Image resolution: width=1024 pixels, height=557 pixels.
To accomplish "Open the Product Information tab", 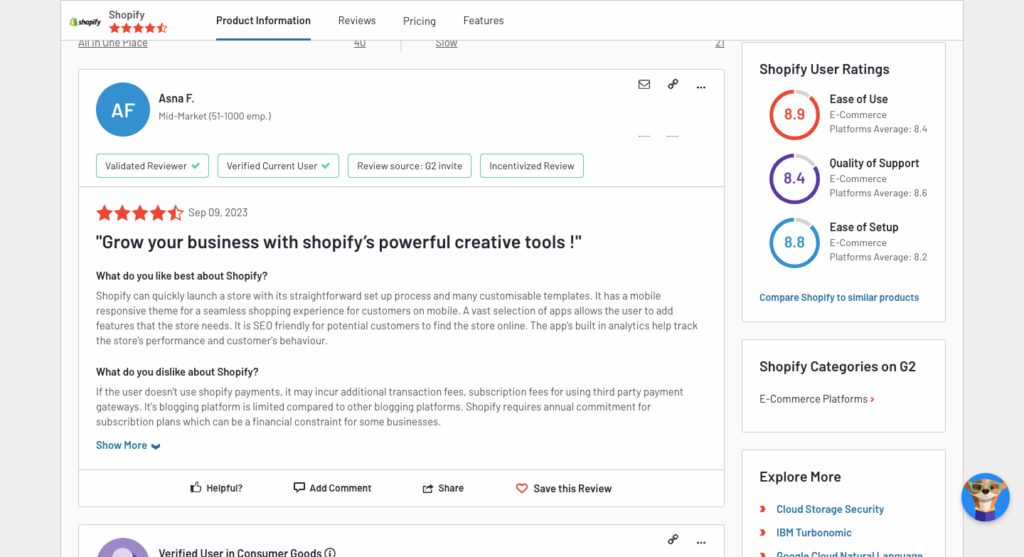I will [x=263, y=21].
